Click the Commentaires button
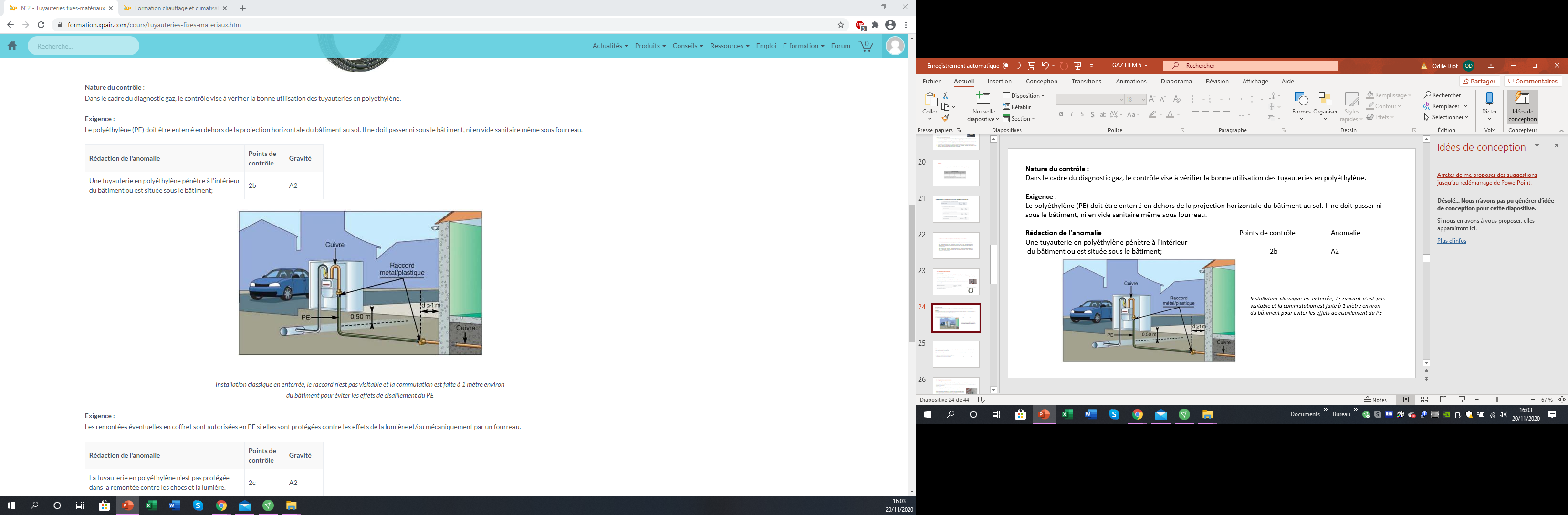The width and height of the screenshot is (1568, 515). tap(1532, 82)
